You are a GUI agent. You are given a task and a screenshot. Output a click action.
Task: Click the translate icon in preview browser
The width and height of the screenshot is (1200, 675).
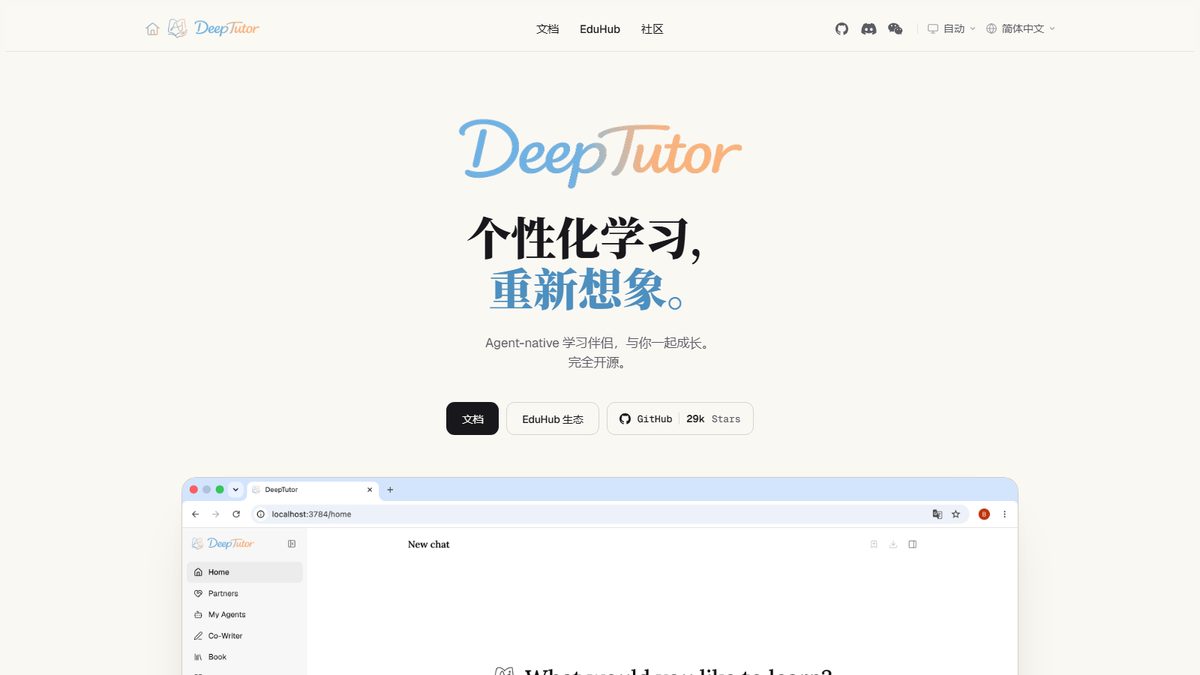[x=937, y=514]
